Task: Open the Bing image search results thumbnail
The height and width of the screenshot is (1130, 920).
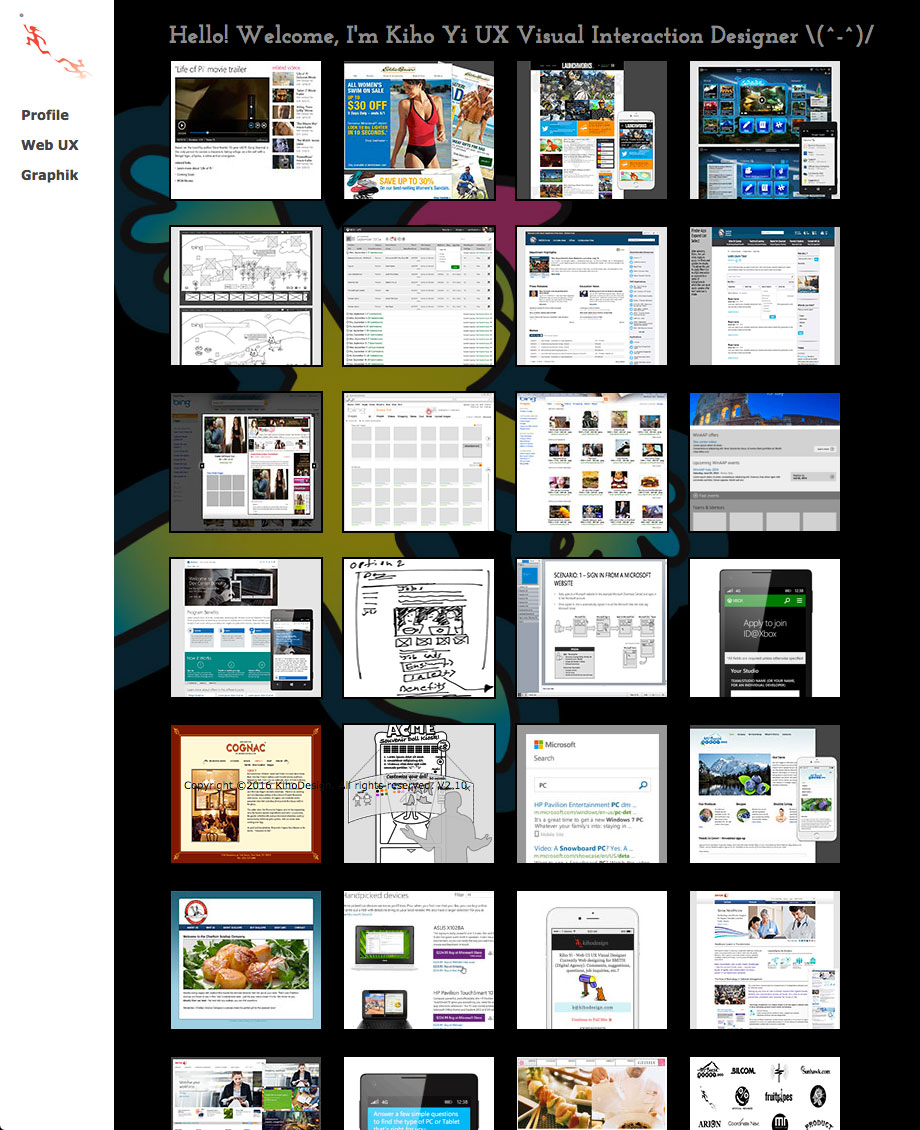Action: 591,462
